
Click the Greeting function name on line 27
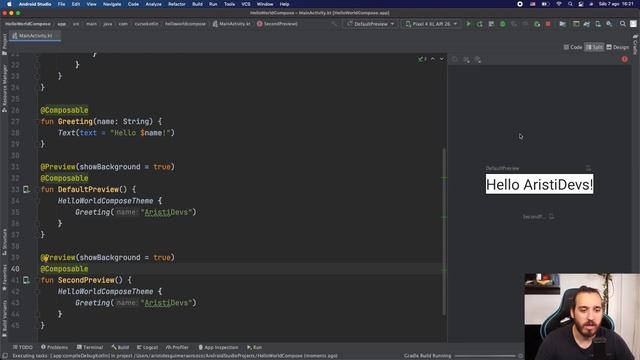(x=75, y=121)
